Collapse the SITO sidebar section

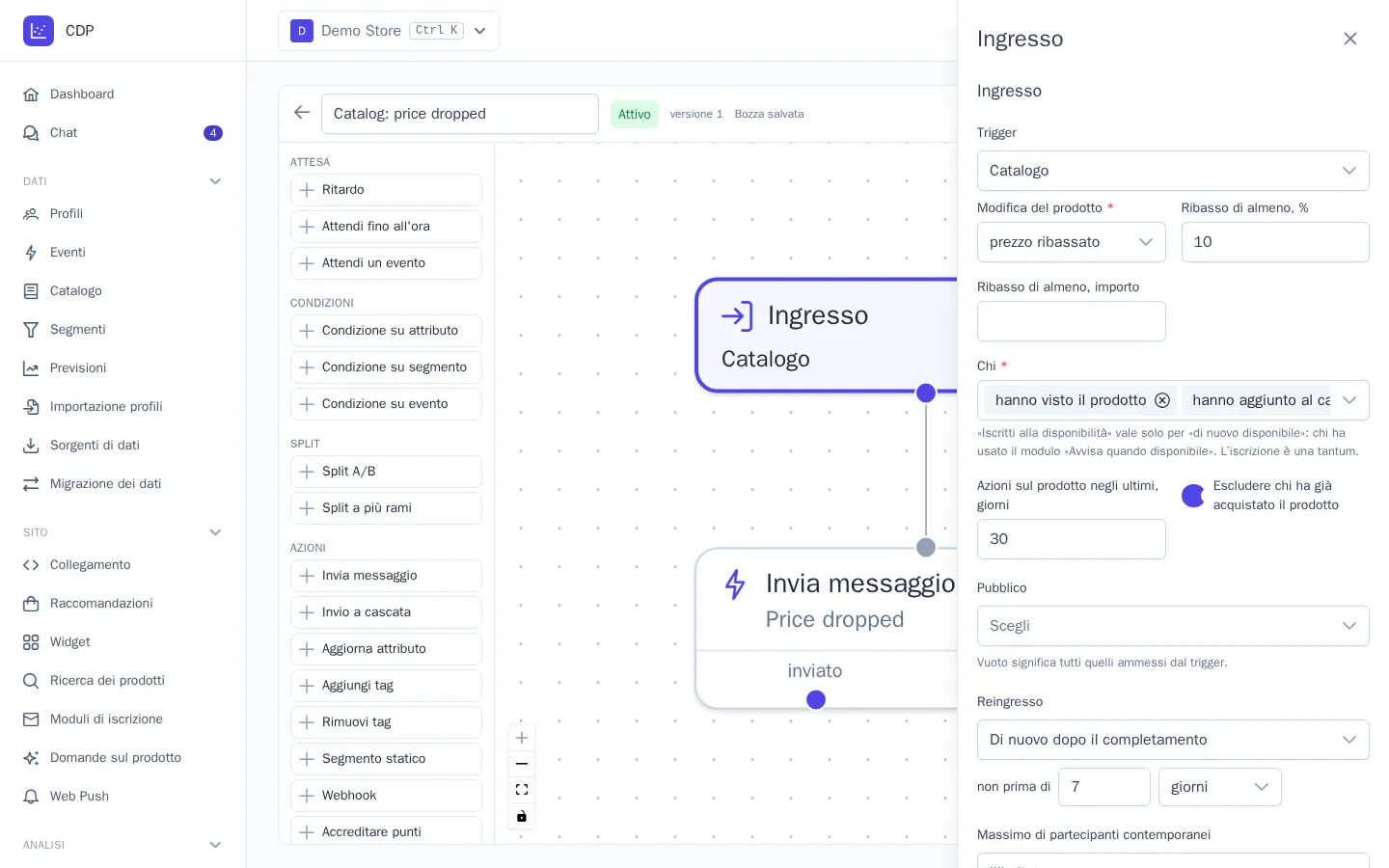215,532
